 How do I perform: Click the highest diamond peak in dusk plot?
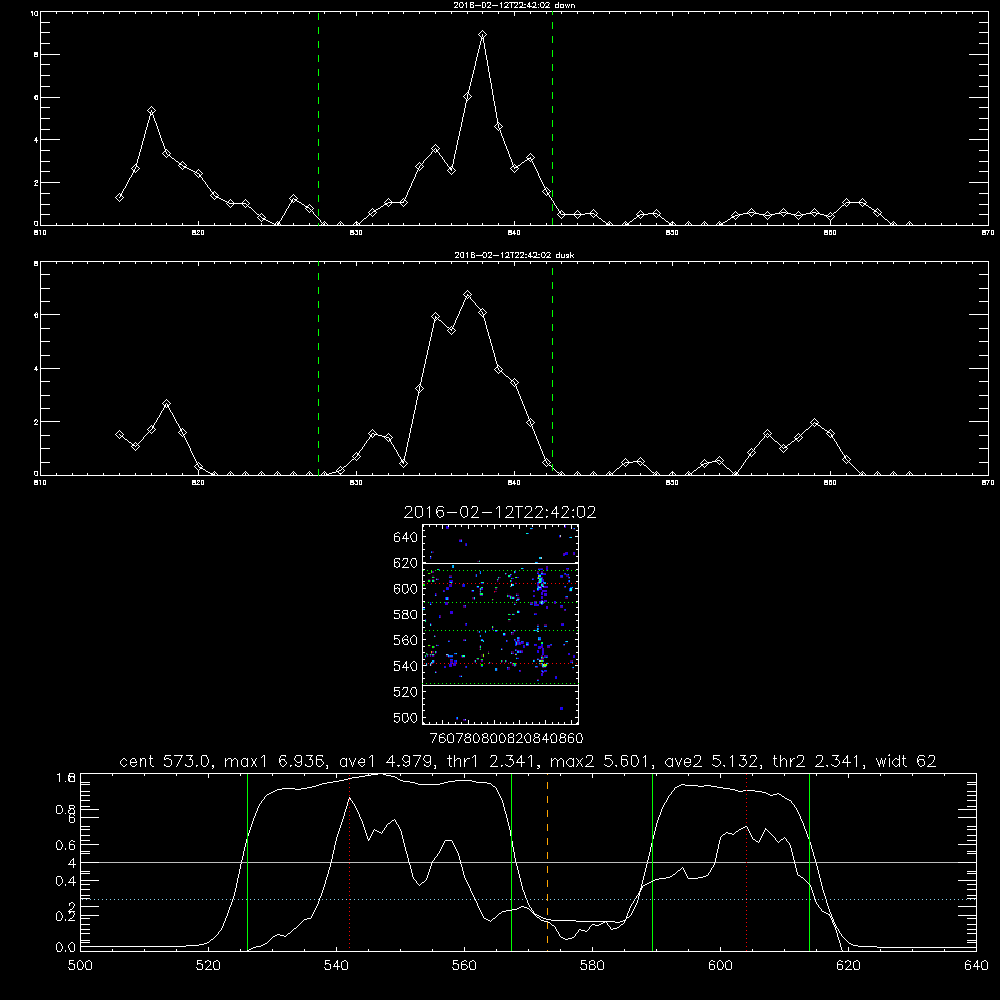(467, 295)
